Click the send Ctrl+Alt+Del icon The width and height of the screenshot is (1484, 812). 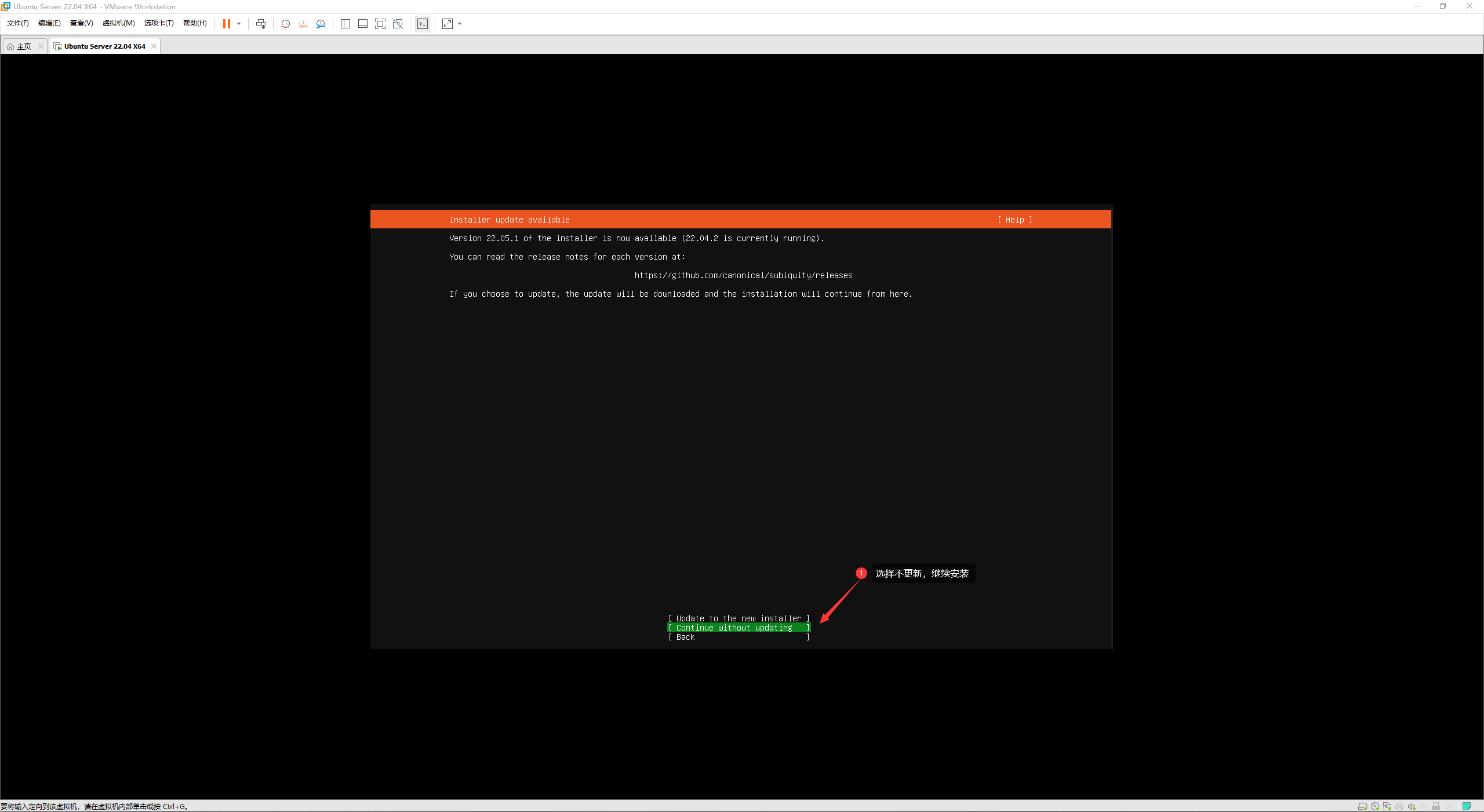[261, 24]
